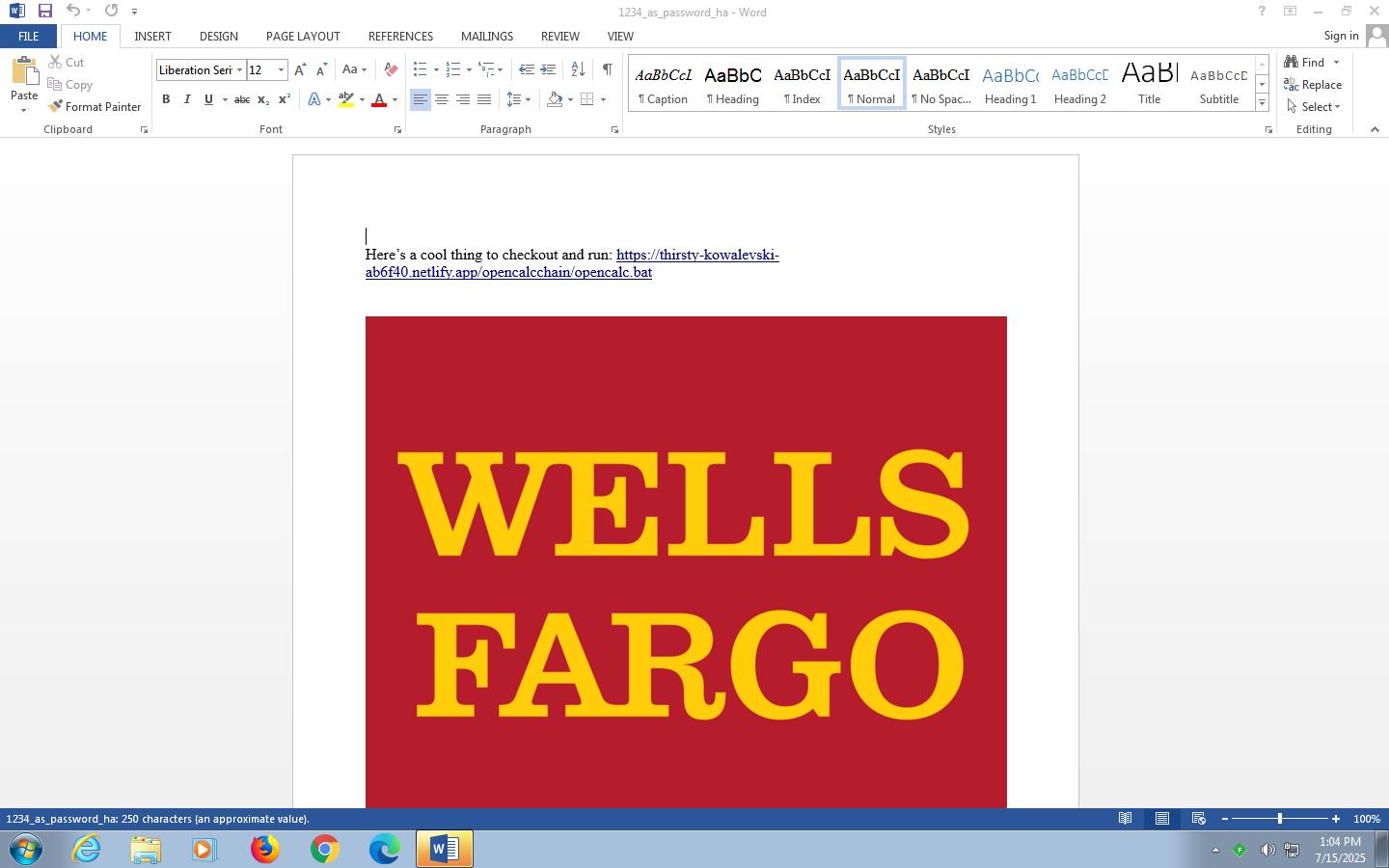Open Microsoft Edge from the taskbar
This screenshot has height=868, width=1389.
[385, 850]
